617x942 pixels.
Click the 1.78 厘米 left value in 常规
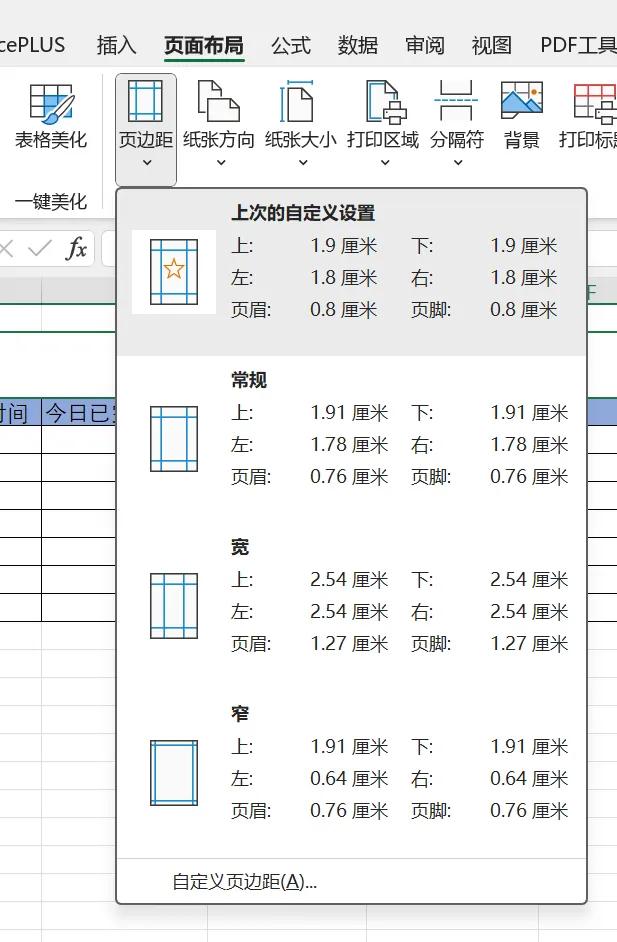click(349, 445)
